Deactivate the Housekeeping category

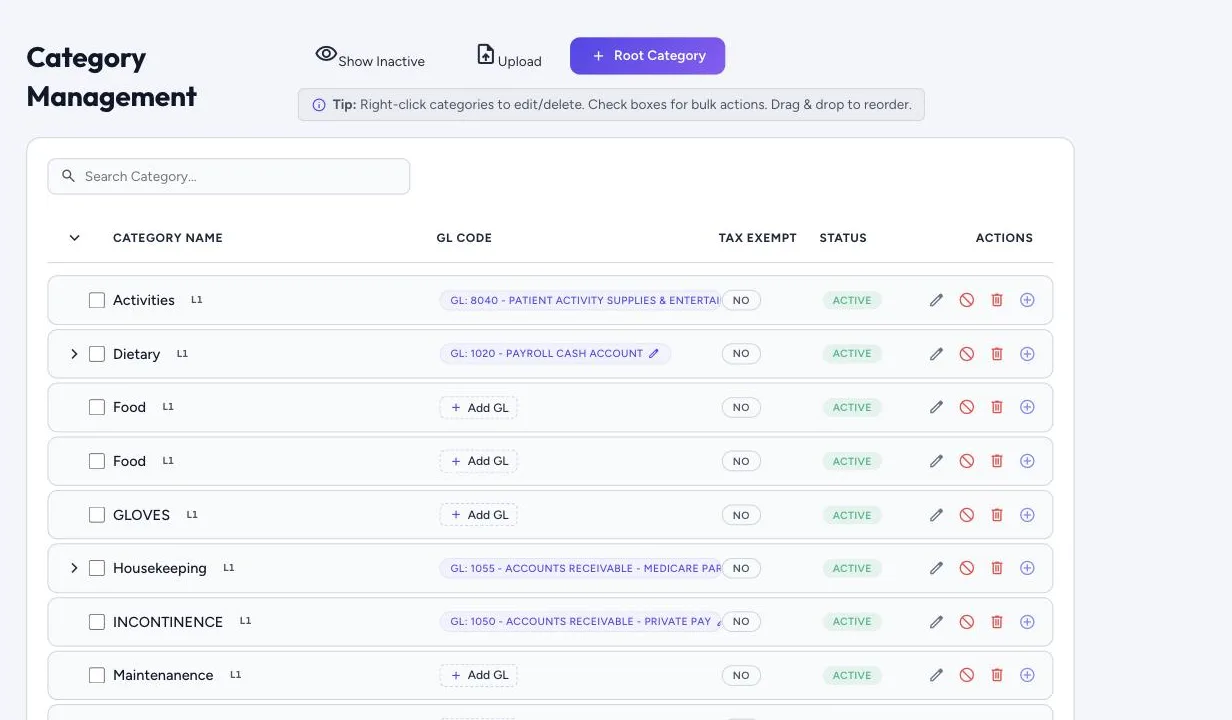tap(966, 568)
